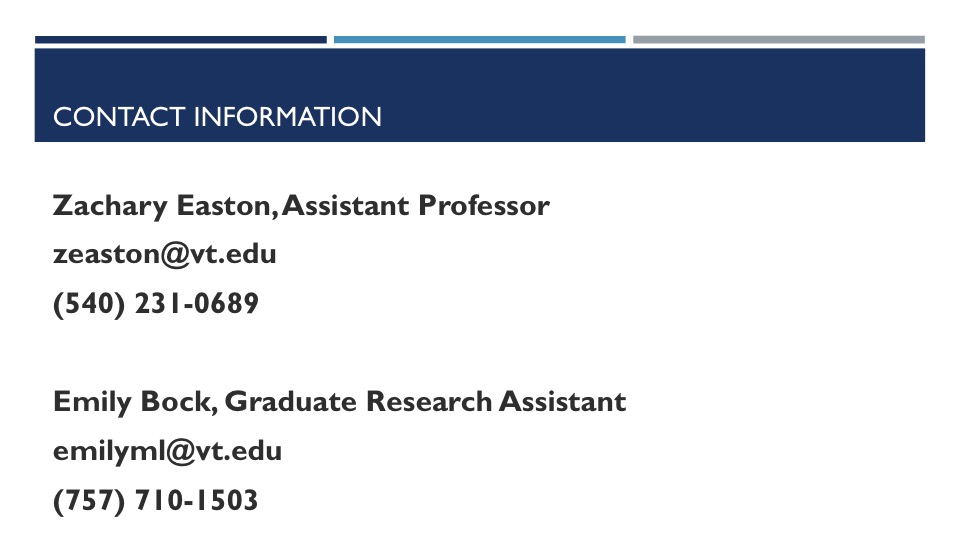Click the Graduate Research Assistant title
Viewport: 960px width, 540px height.
tap(426, 402)
